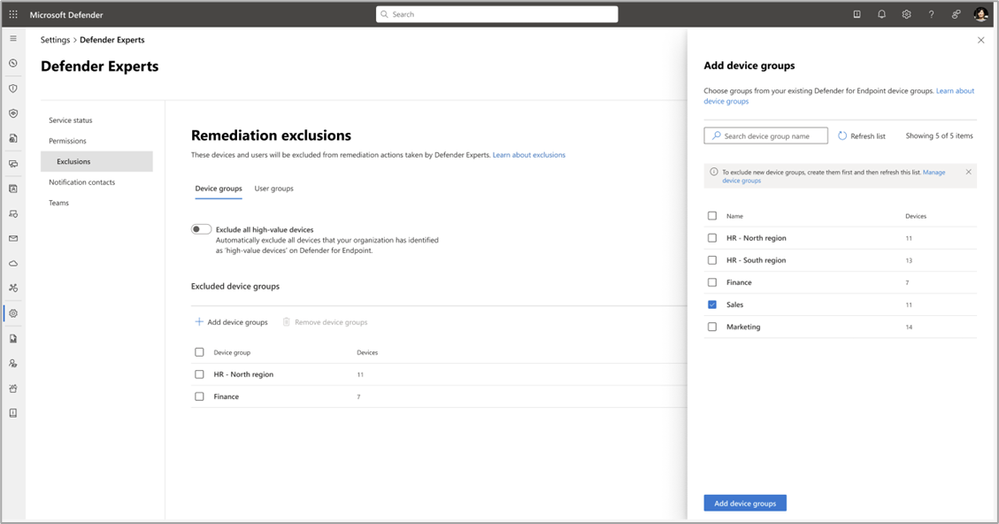
Task: Click the Marketing group name
Action: [744, 327]
